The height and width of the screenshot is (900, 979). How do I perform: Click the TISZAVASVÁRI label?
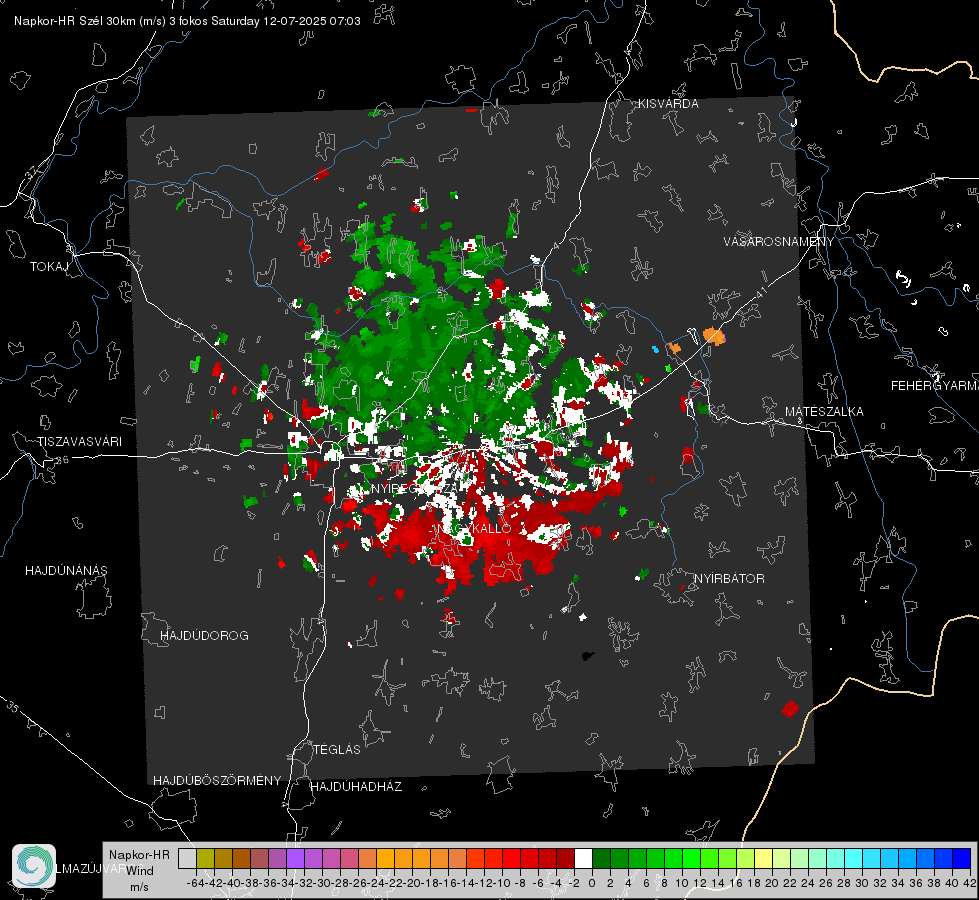pos(79,442)
